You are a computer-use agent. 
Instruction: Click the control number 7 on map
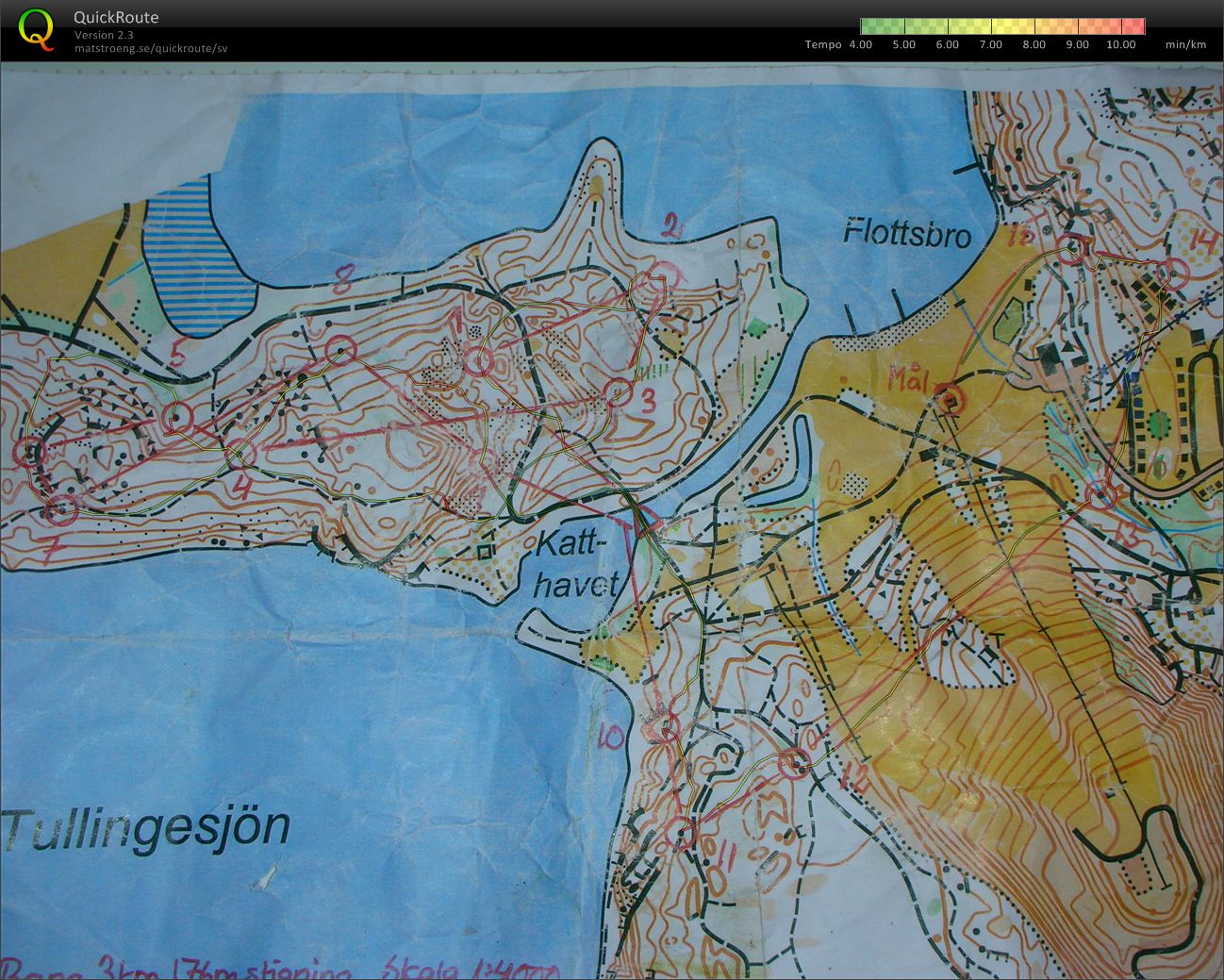[x=50, y=549]
